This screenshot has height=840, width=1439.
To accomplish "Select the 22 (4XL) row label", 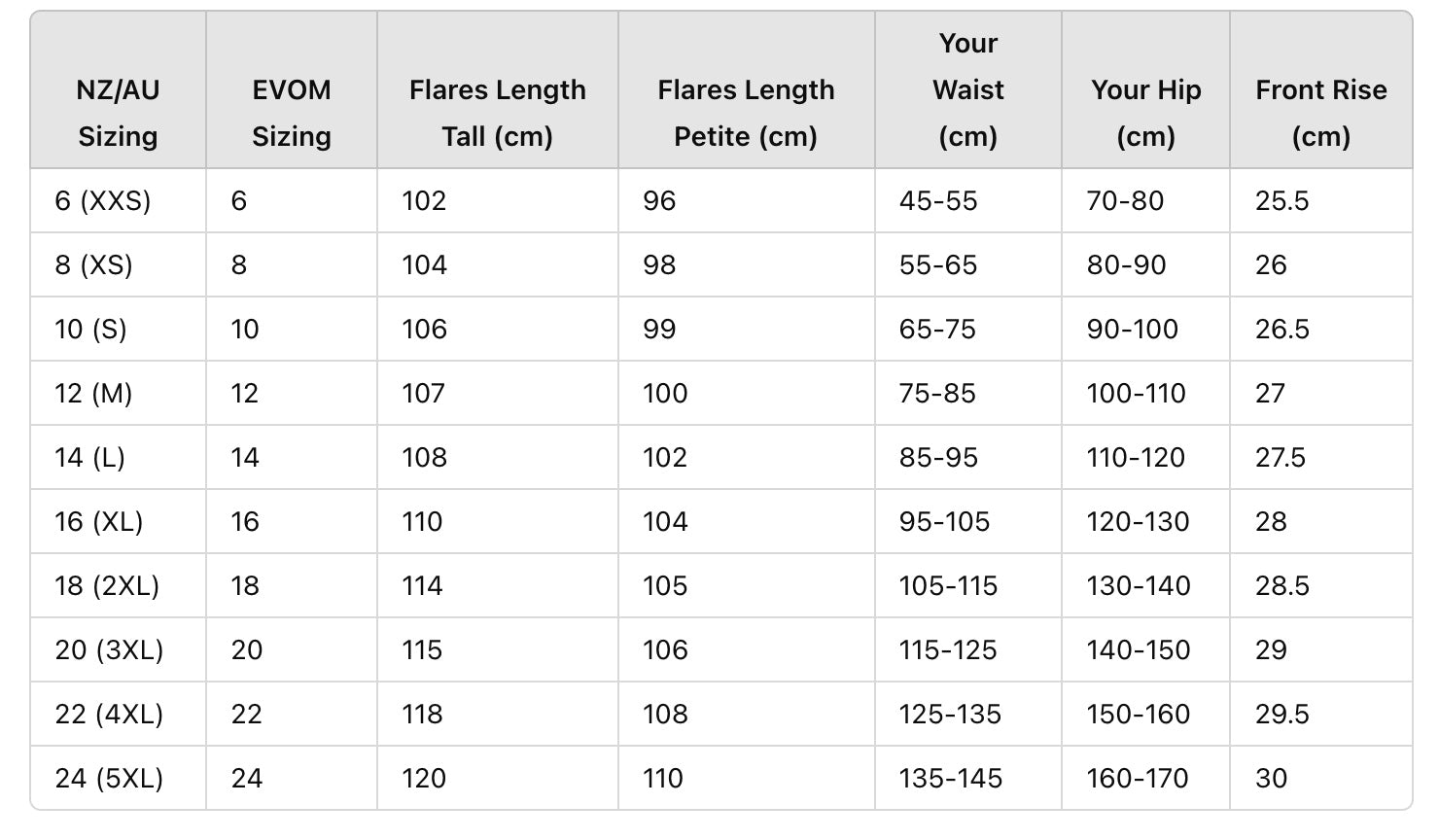I will [x=109, y=715].
